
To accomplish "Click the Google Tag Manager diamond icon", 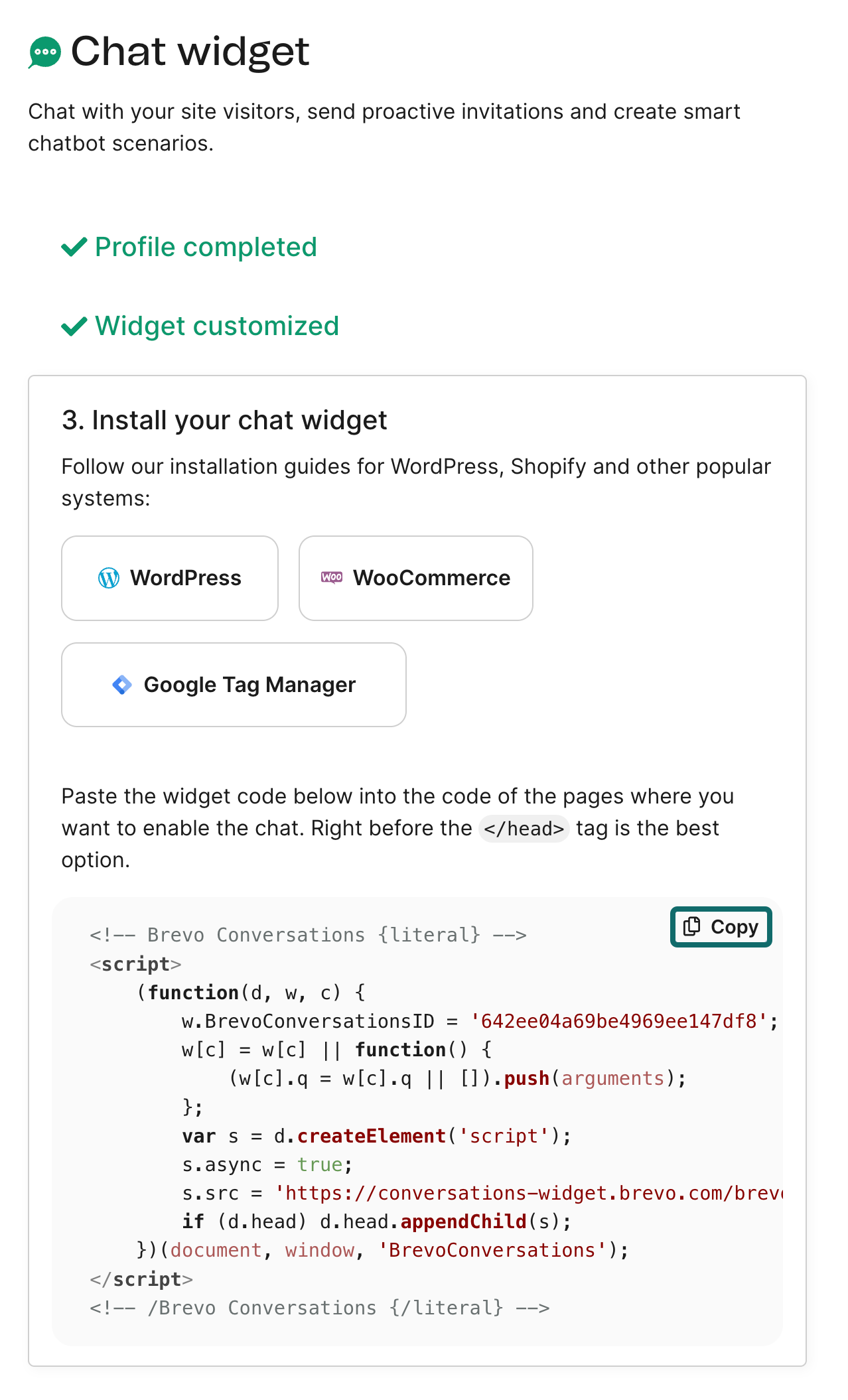I will click(x=122, y=685).
